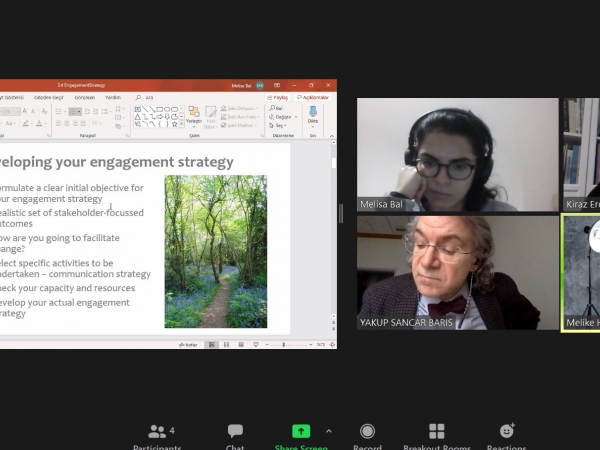The image size is (600, 450).
Task: Select the star shape in gallery
Action: point(174,124)
